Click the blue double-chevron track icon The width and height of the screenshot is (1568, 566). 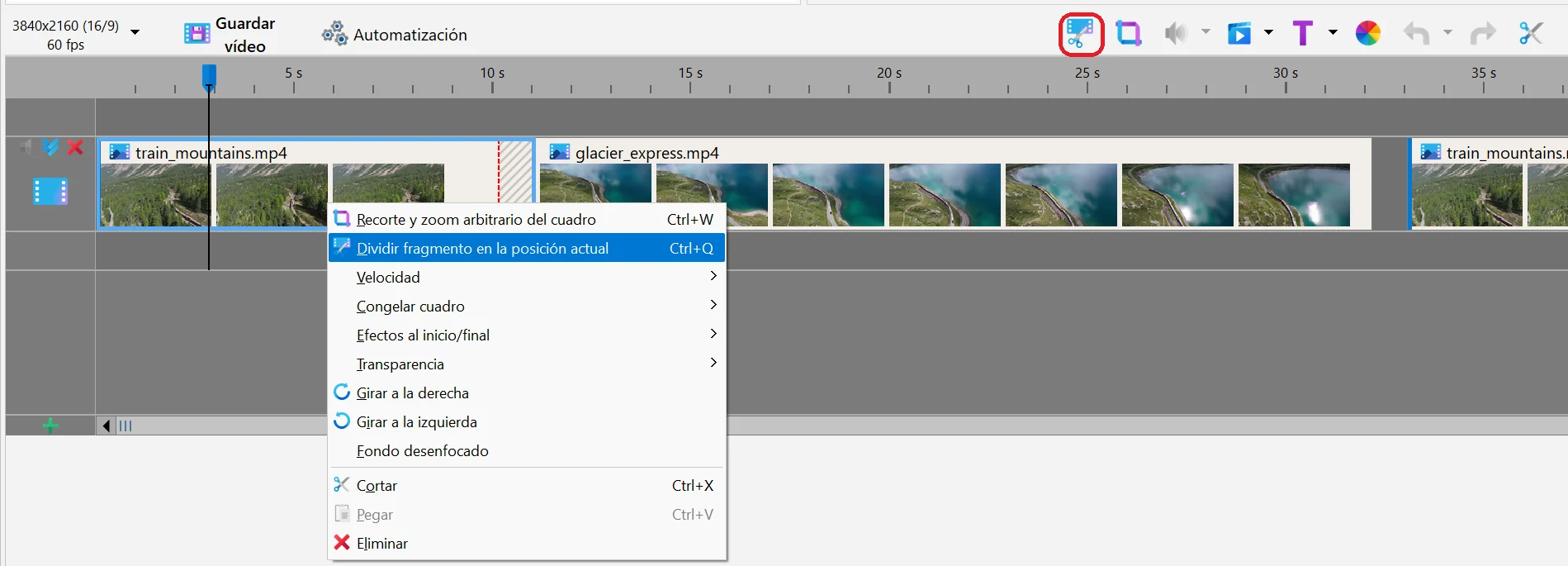pos(51,147)
